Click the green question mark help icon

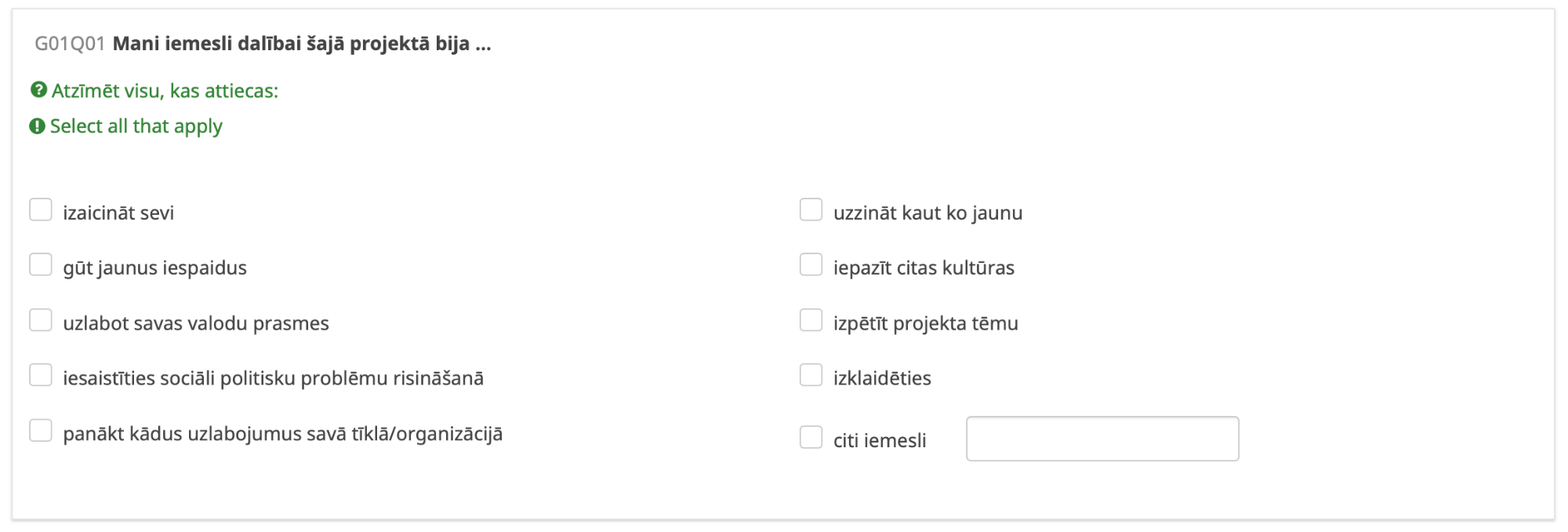[x=38, y=90]
